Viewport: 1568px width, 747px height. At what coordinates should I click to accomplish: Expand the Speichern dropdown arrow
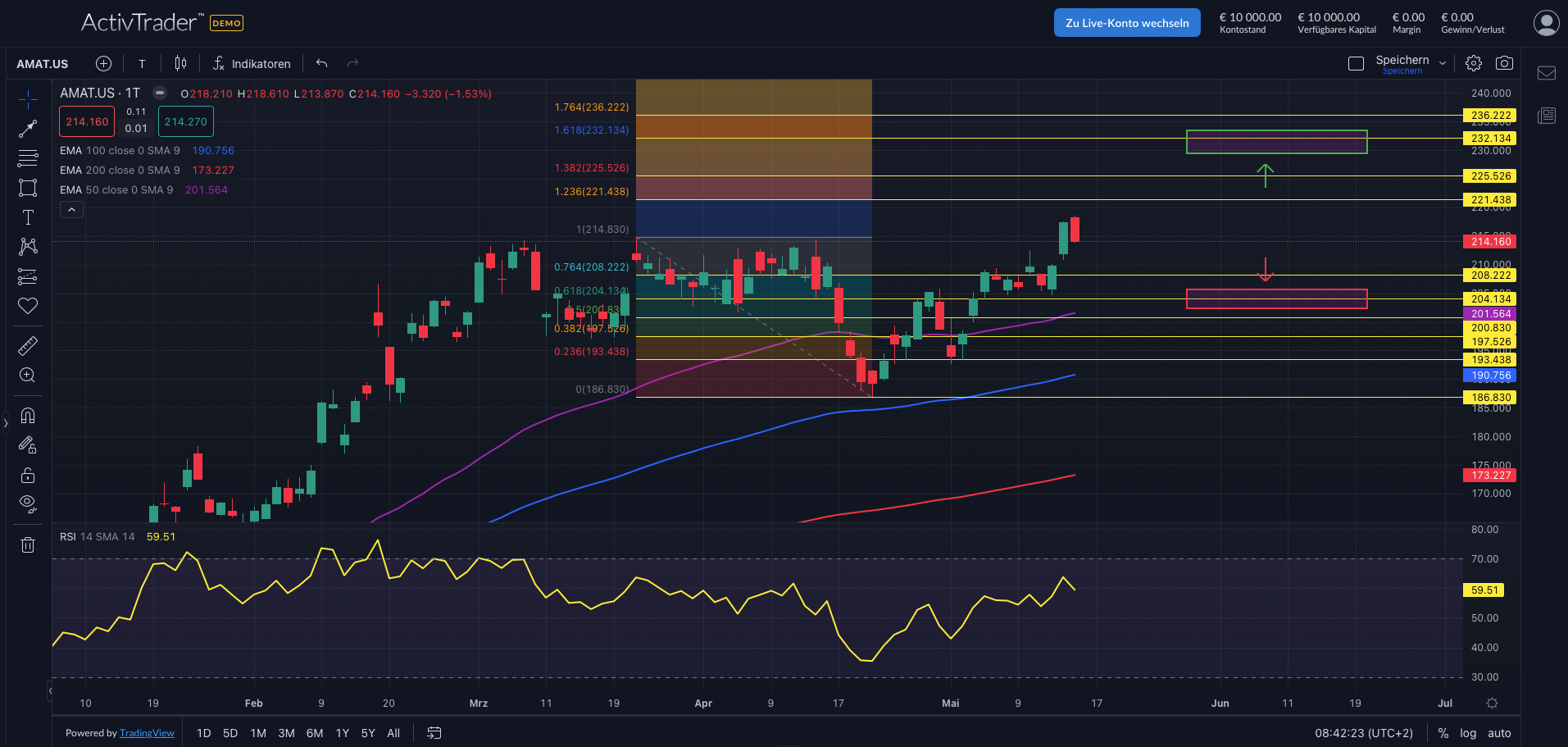(x=1443, y=63)
